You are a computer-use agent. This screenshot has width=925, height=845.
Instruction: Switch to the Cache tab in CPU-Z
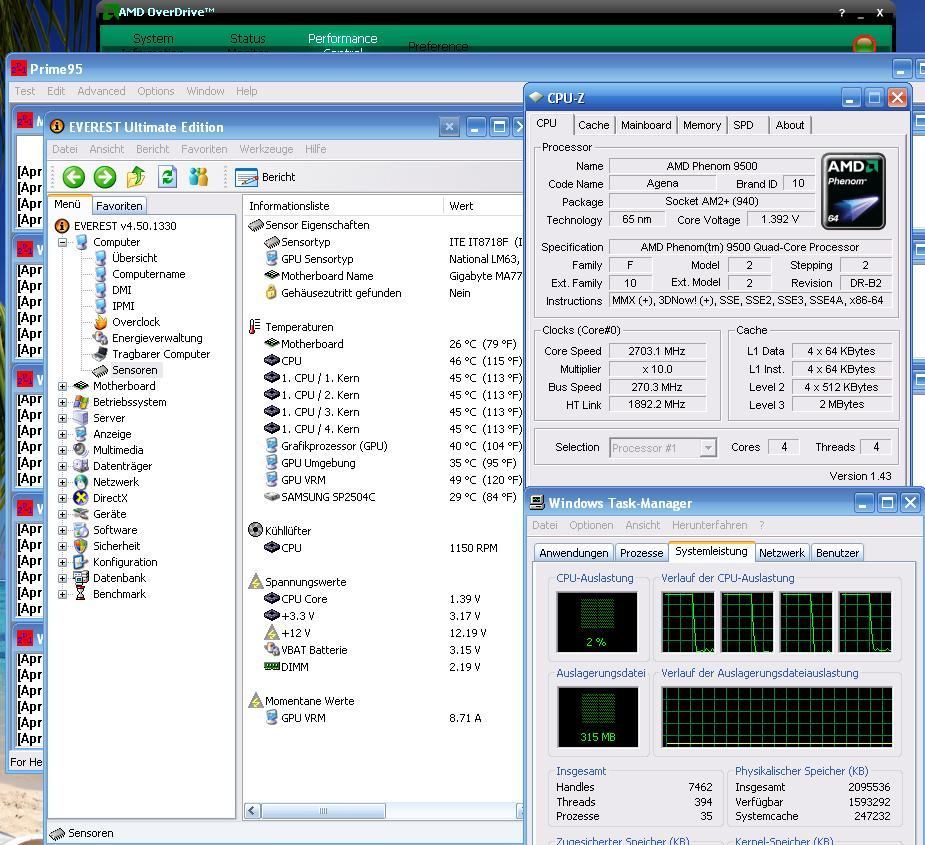point(593,125)
